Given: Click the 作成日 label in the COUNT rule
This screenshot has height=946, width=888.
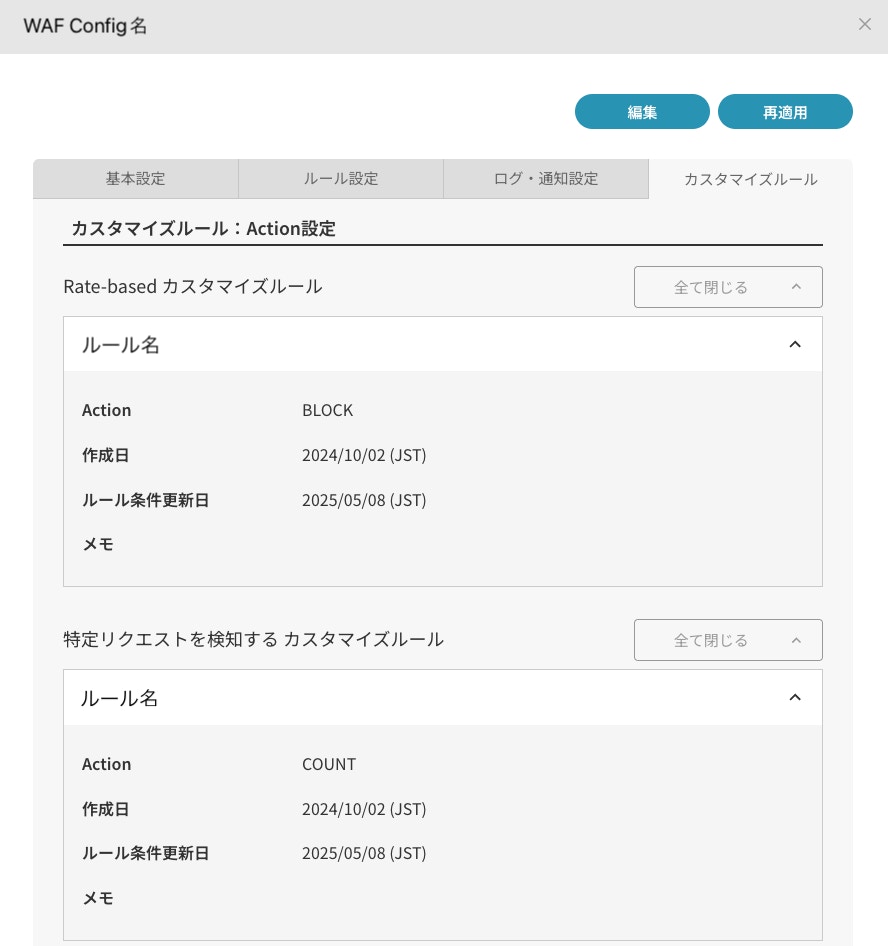Looking at the screenshot, I should (106, 809).
